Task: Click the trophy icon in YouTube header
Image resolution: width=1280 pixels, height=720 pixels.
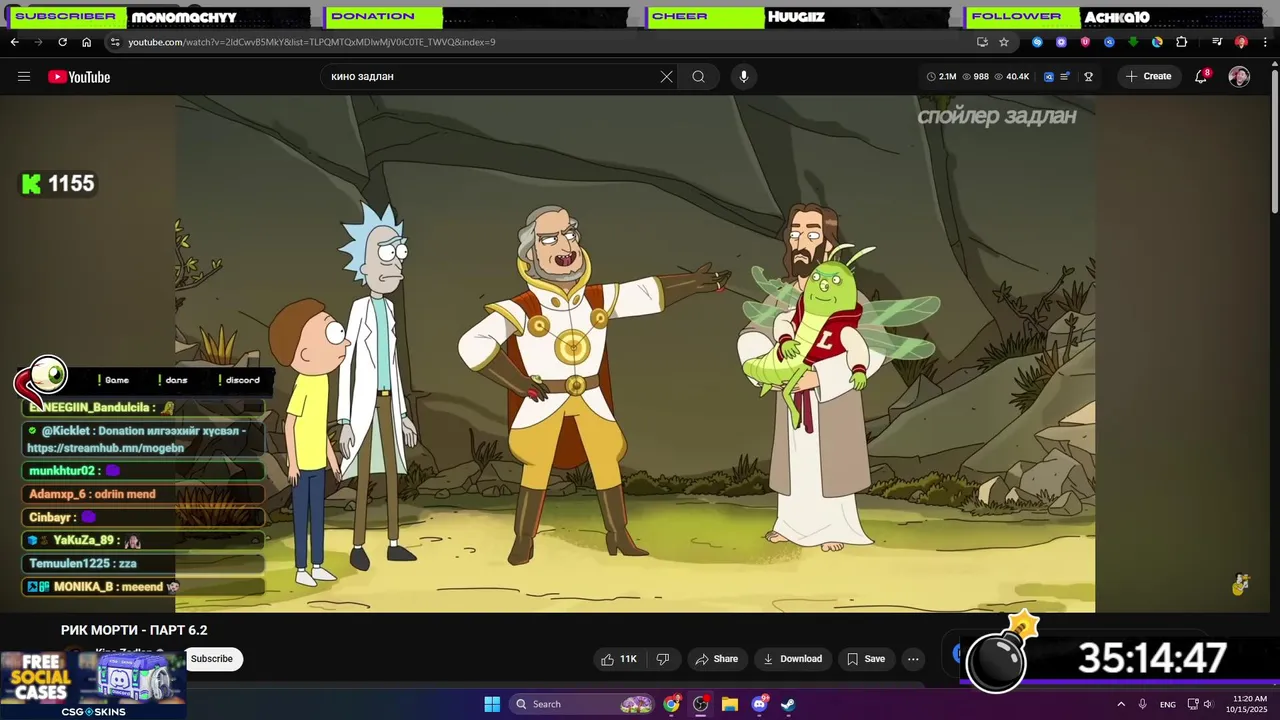Action: [1088, 77]
